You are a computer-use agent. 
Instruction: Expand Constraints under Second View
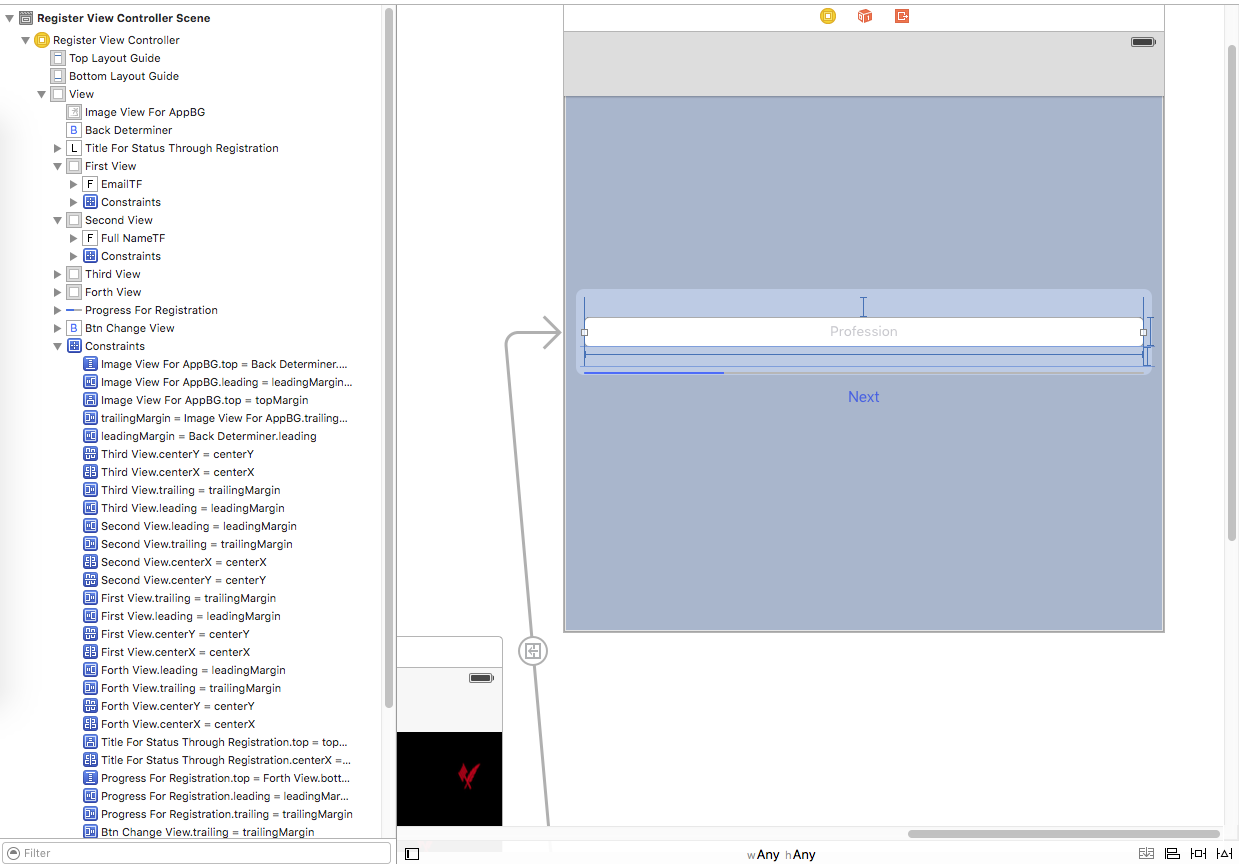(x=73, y=256)
